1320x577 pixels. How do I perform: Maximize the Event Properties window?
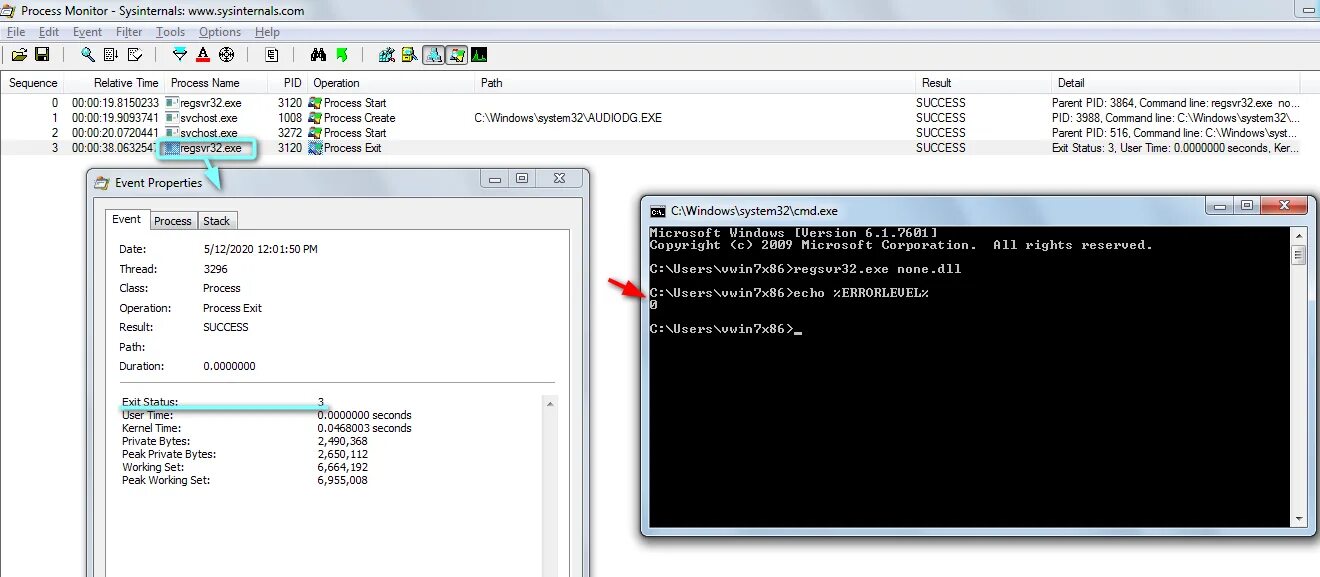point(521,178)
